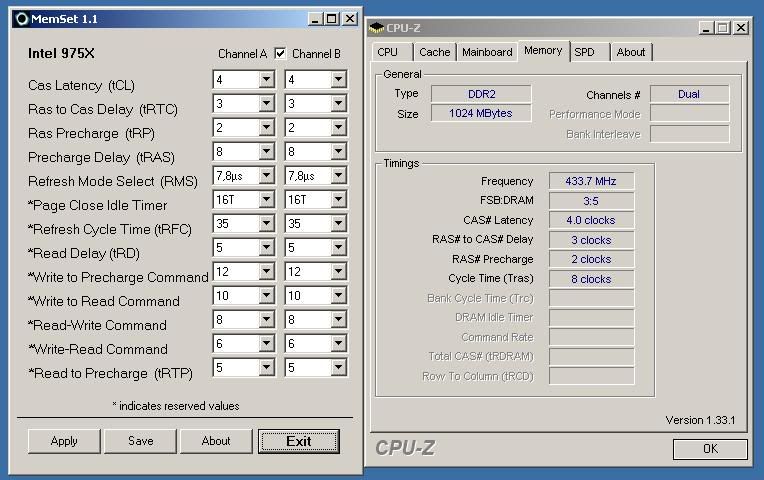Click the Cycle Time (Tras) value 8 clocks
This screenshot has width=764, height=480.
point(592,279)
